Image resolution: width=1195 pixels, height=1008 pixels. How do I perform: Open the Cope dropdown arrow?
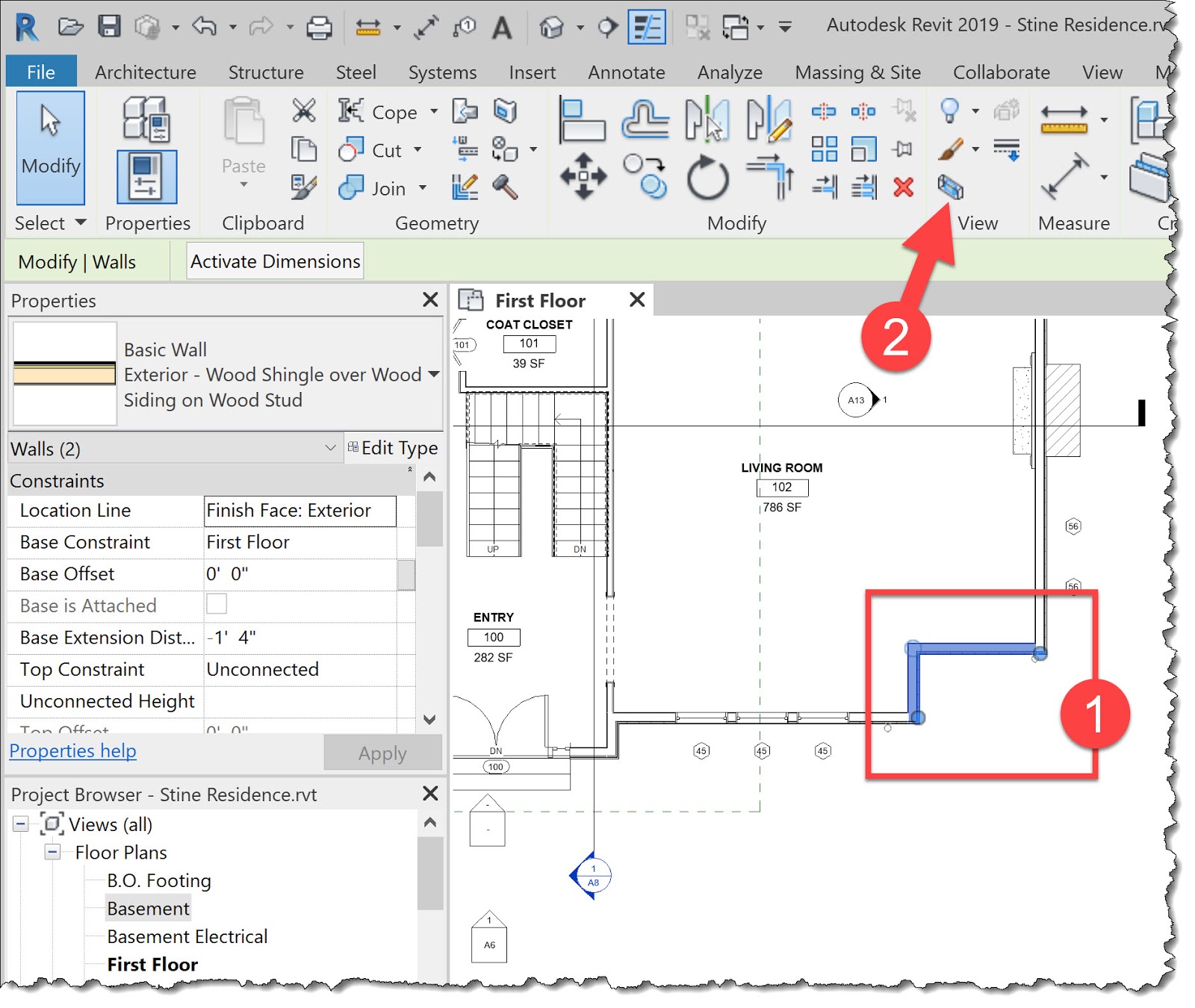434,112
